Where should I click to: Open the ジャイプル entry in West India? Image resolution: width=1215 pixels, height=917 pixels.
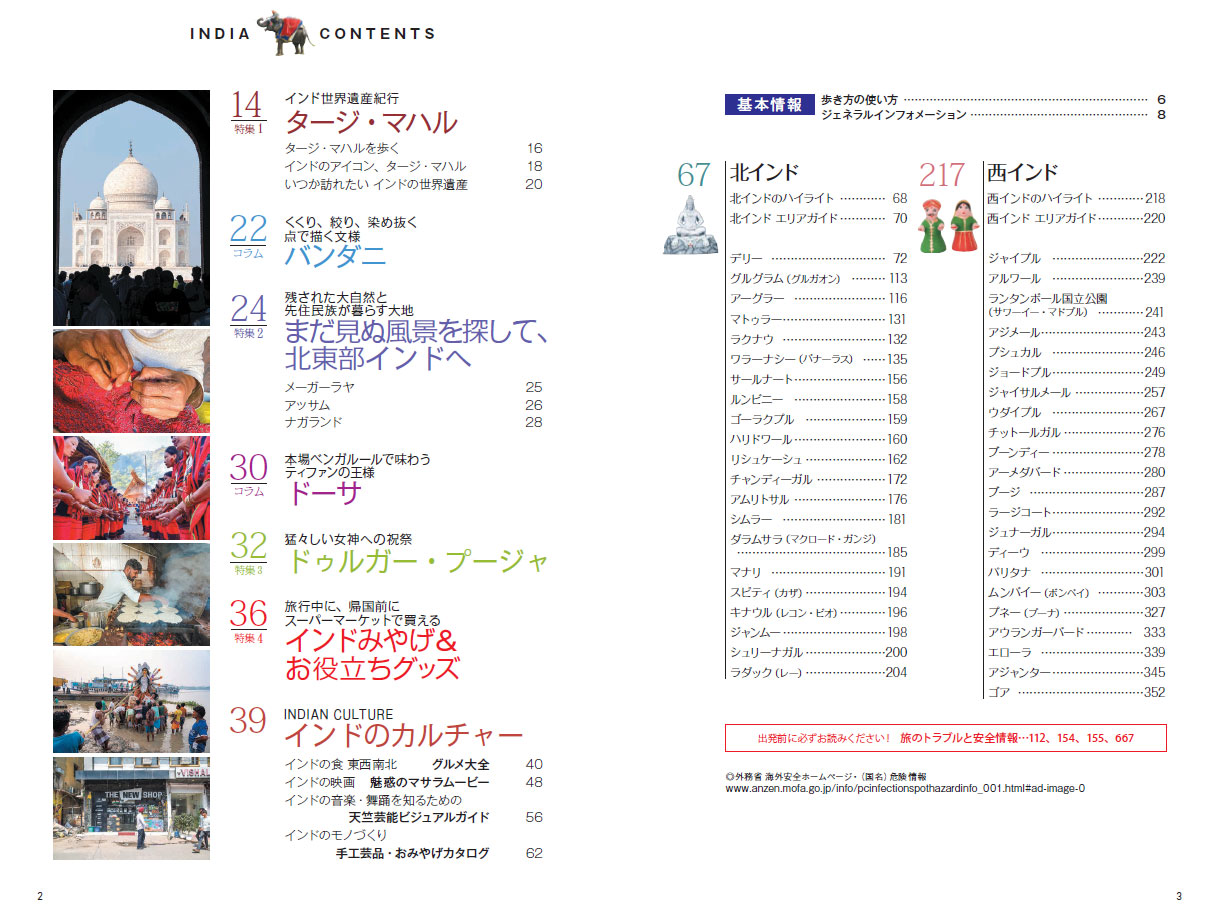1014,258
